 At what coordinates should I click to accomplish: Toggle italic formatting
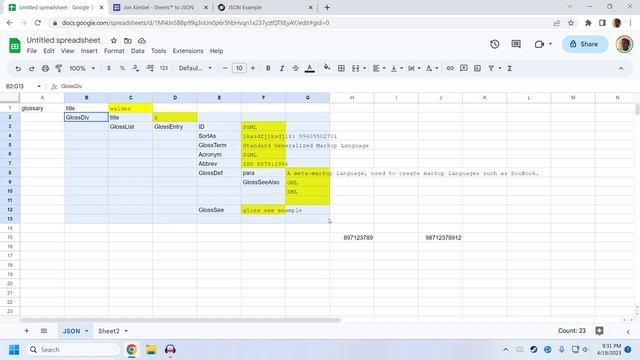(282, 69)
